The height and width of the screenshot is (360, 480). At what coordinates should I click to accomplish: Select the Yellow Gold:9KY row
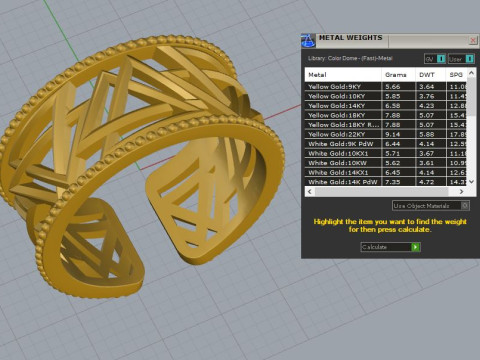(x=386, y=87)
